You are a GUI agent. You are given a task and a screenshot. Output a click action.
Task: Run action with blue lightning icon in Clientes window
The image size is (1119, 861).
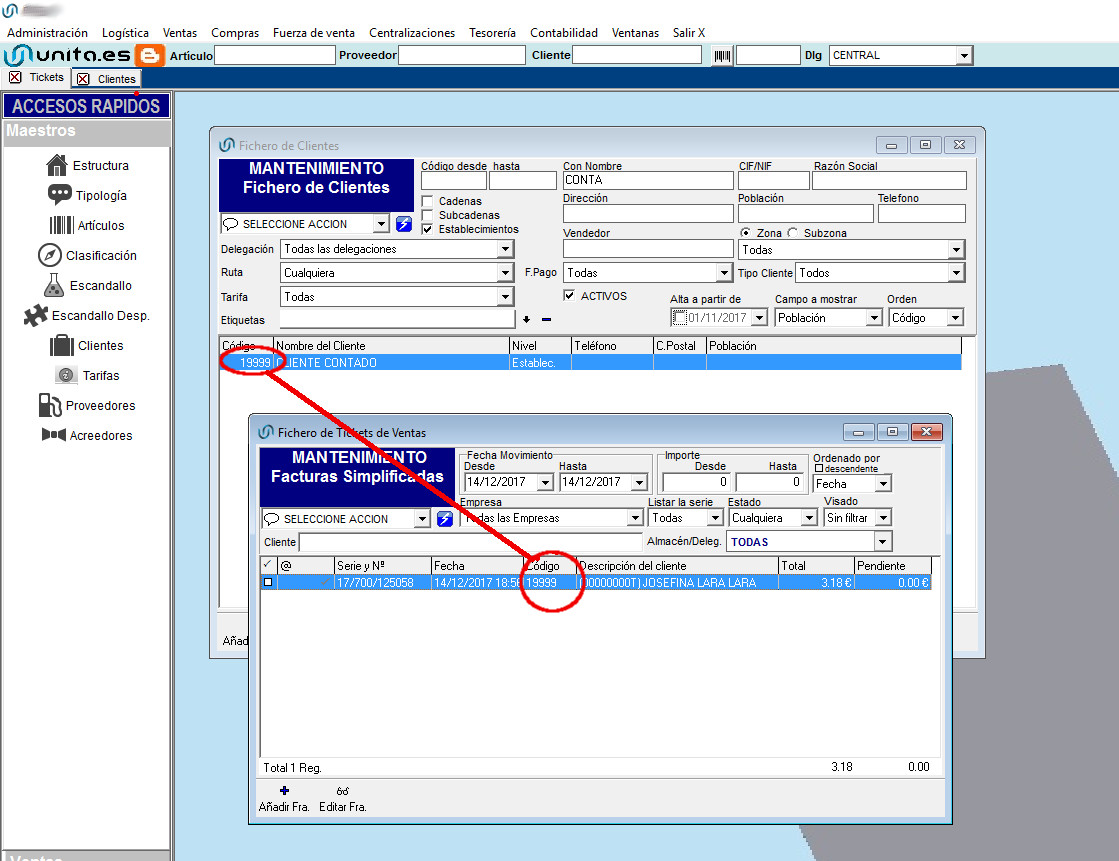pyautogui.click(x=404, y=224)
